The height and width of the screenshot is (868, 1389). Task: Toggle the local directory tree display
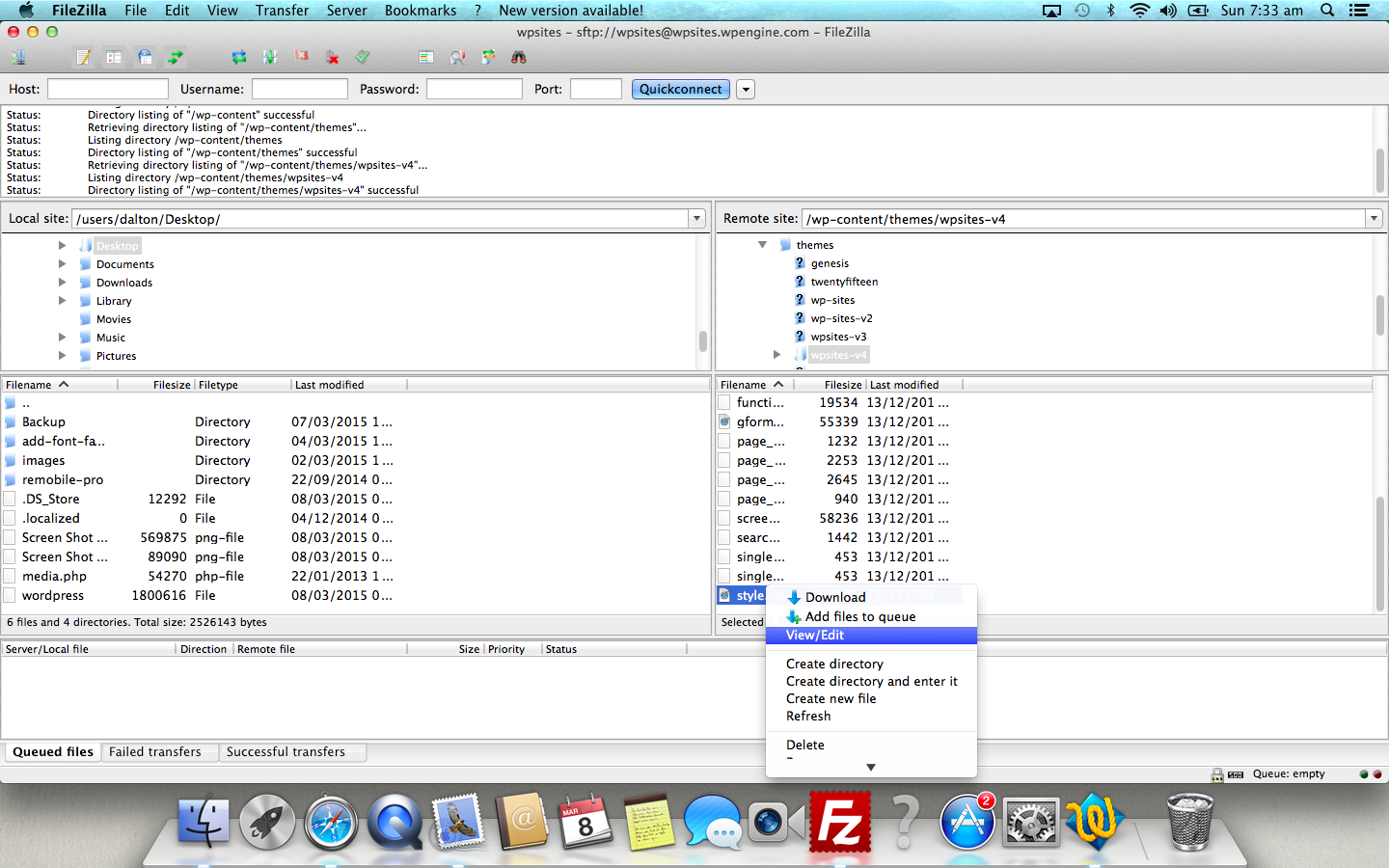[x=114, y=58]
